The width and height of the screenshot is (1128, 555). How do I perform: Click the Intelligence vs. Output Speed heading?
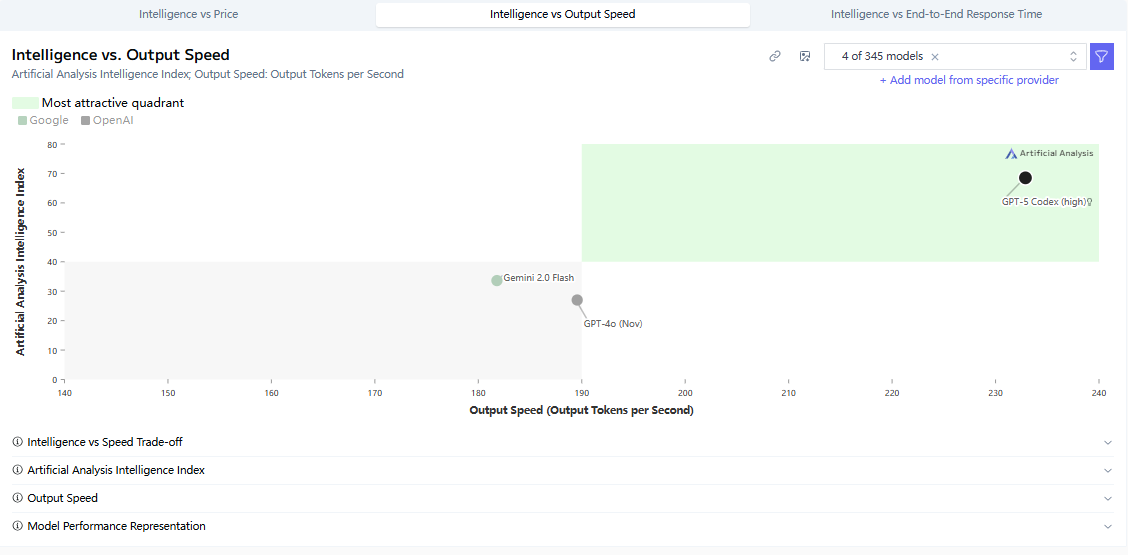pos(121,55)
